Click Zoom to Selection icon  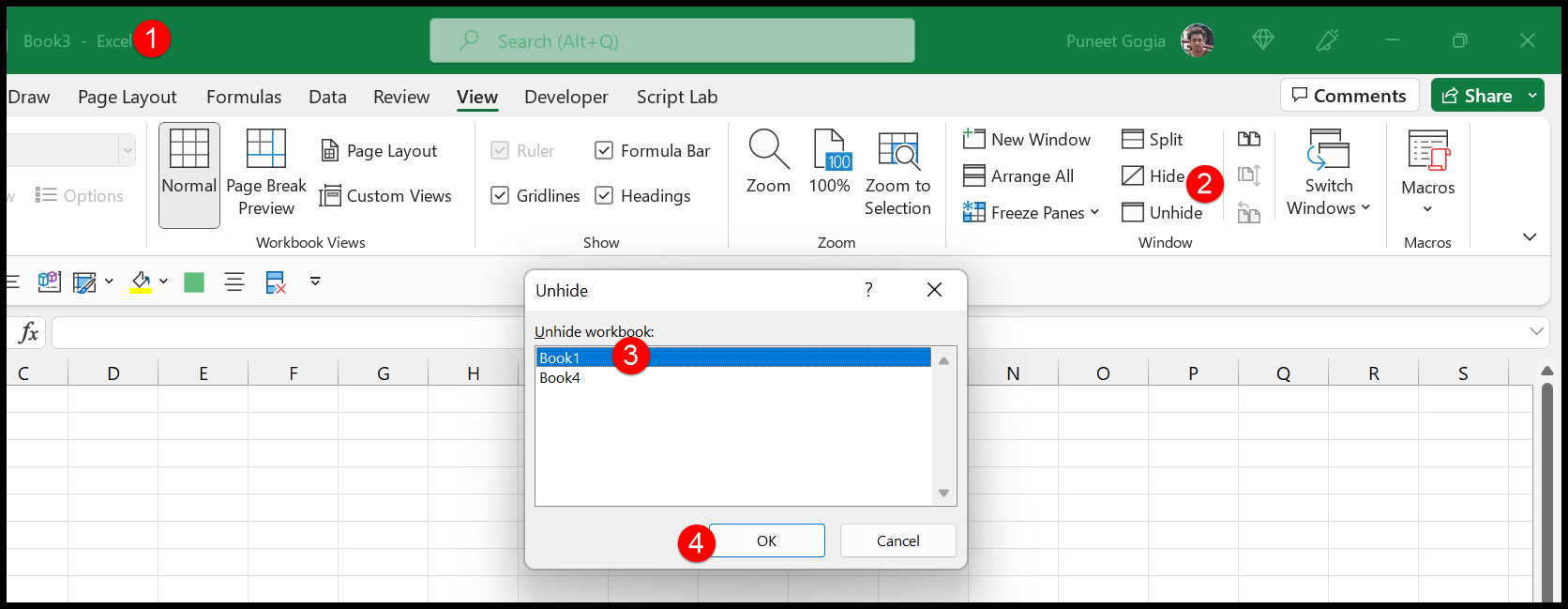click(x=897, y=150)
